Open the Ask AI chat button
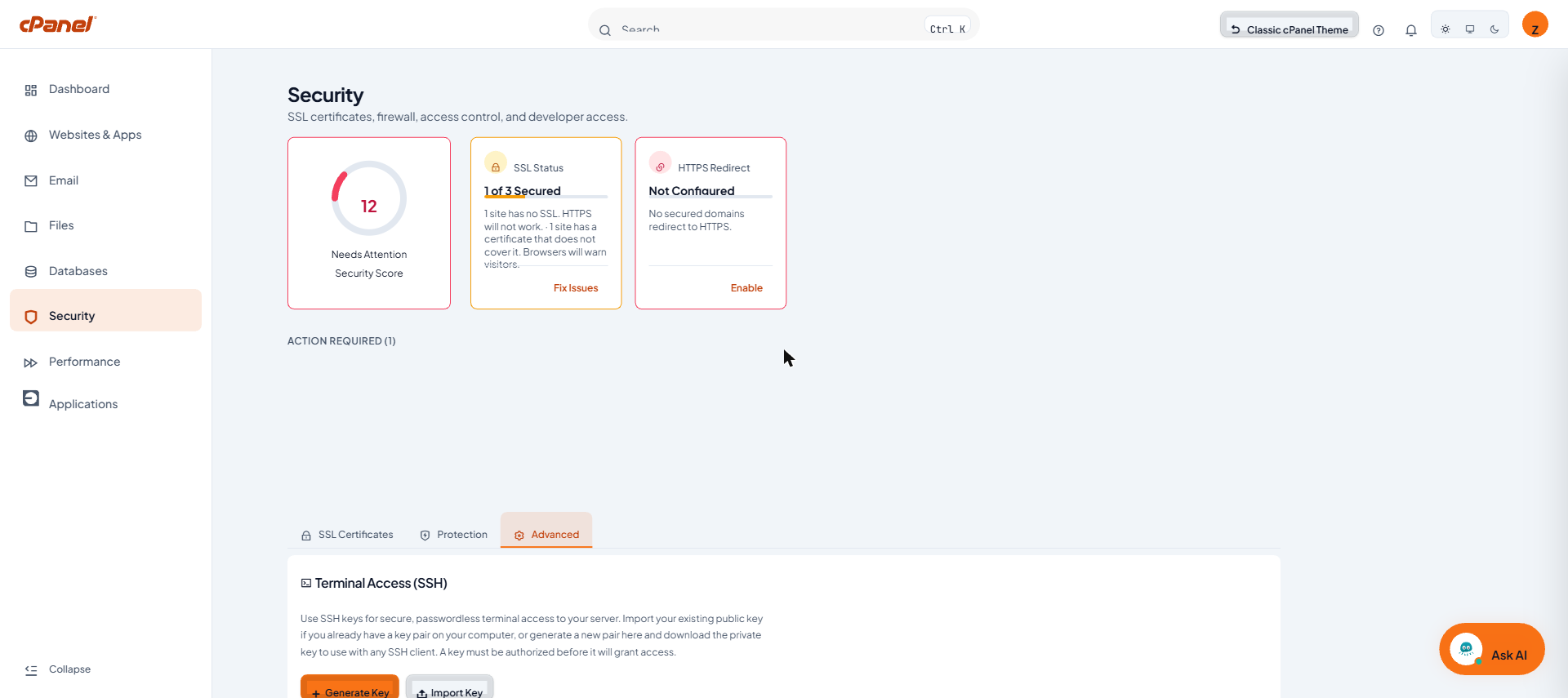The width and height of the screenshot is (1568, 698). [x=1491, y=650]
